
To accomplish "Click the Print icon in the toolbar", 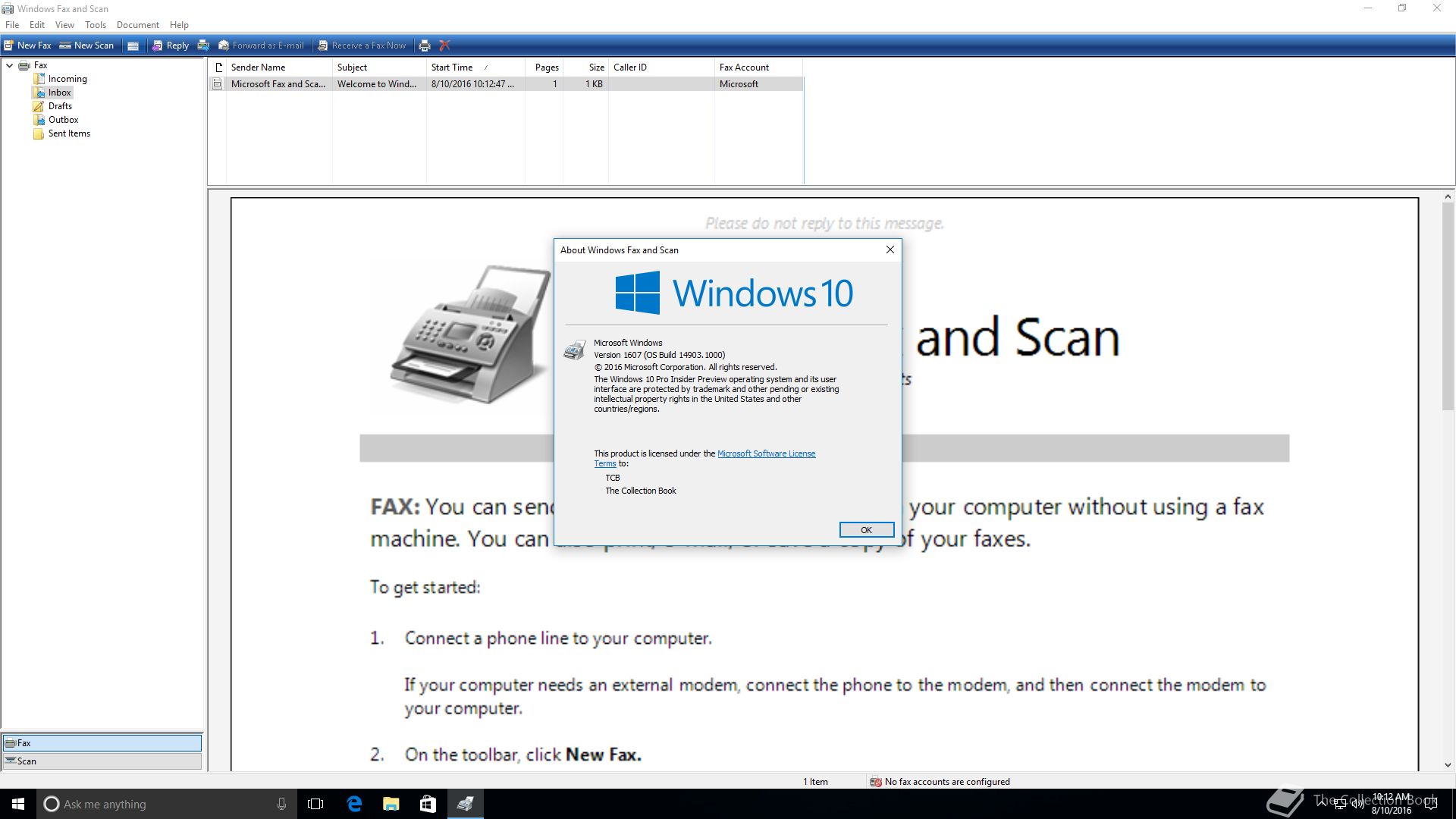I will tap(425, 45).
